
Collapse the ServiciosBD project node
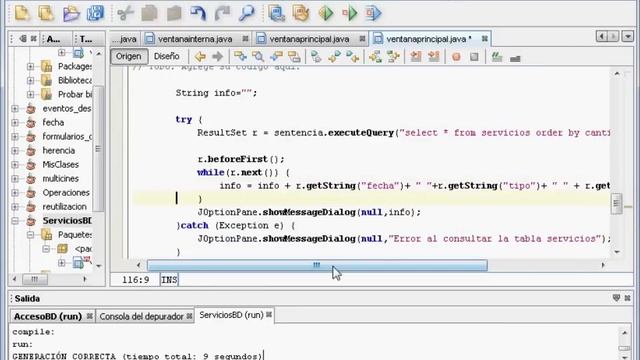[x=15, y=221]
